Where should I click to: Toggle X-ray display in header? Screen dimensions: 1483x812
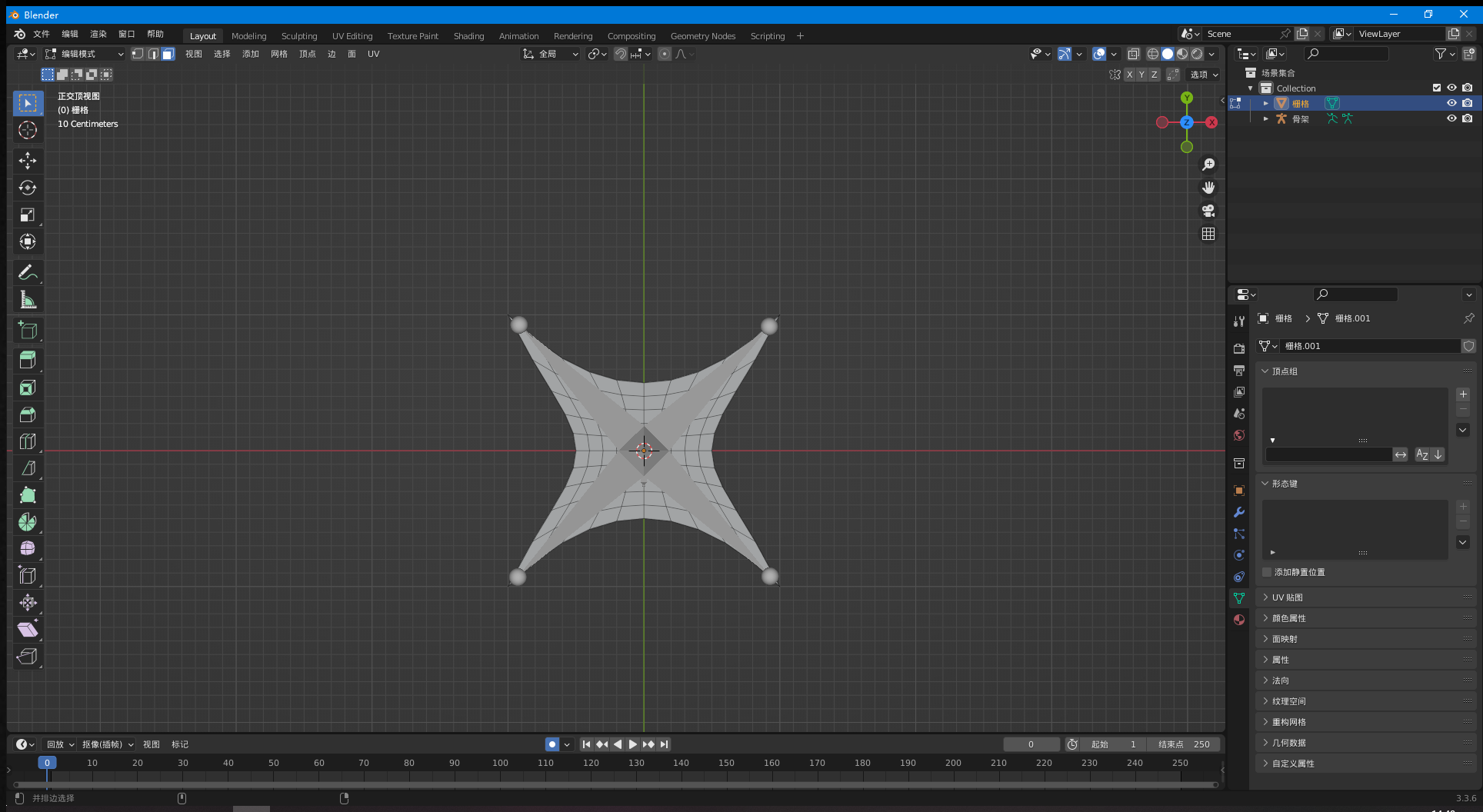pyautogui.click(x=1133, y=54)
